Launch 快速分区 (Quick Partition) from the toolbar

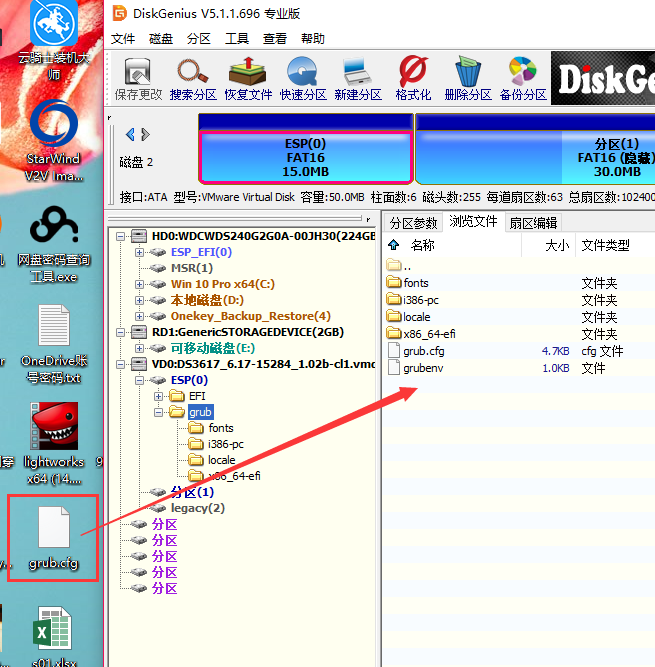tap(303, 78)
